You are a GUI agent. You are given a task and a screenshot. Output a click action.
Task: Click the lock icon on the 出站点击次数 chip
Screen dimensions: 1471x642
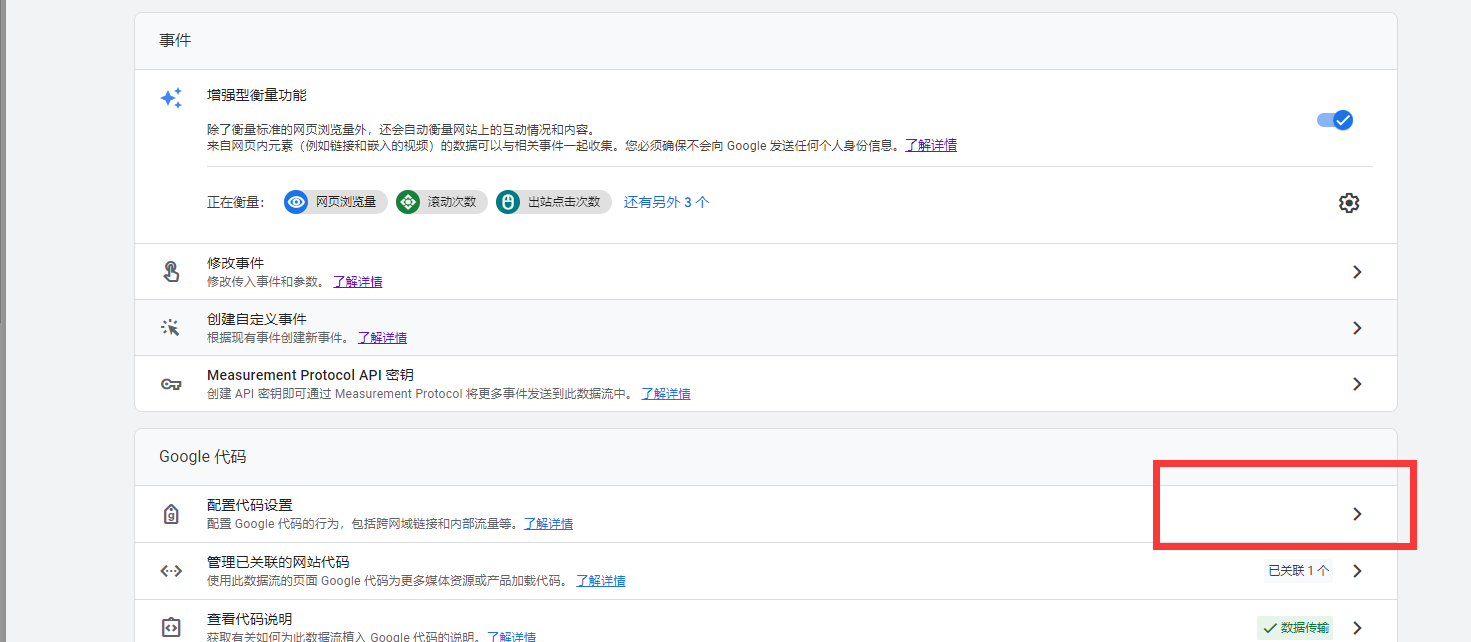(509, 201)
